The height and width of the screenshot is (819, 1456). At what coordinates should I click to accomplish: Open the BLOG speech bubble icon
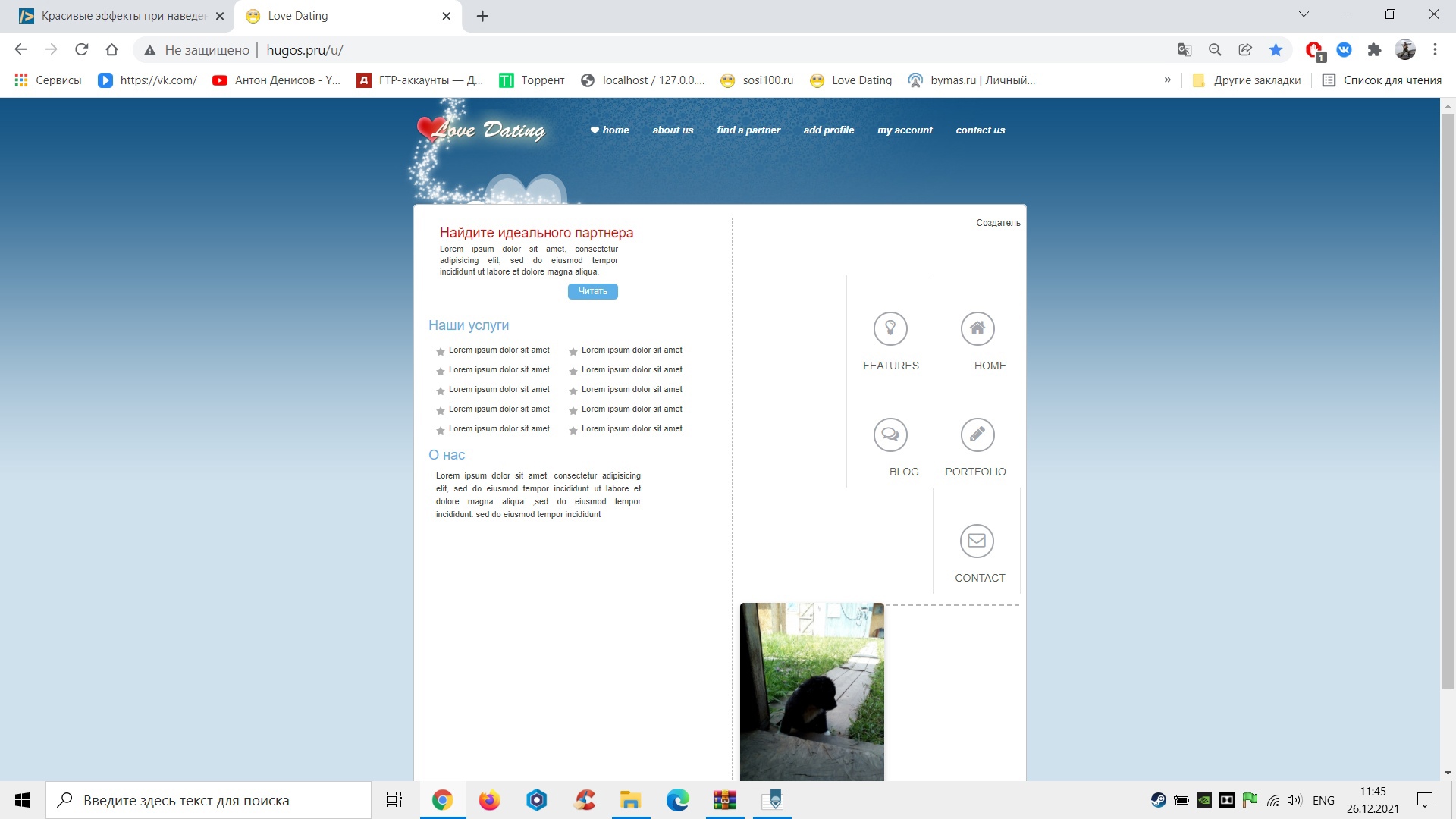click(x=890, y=435)
